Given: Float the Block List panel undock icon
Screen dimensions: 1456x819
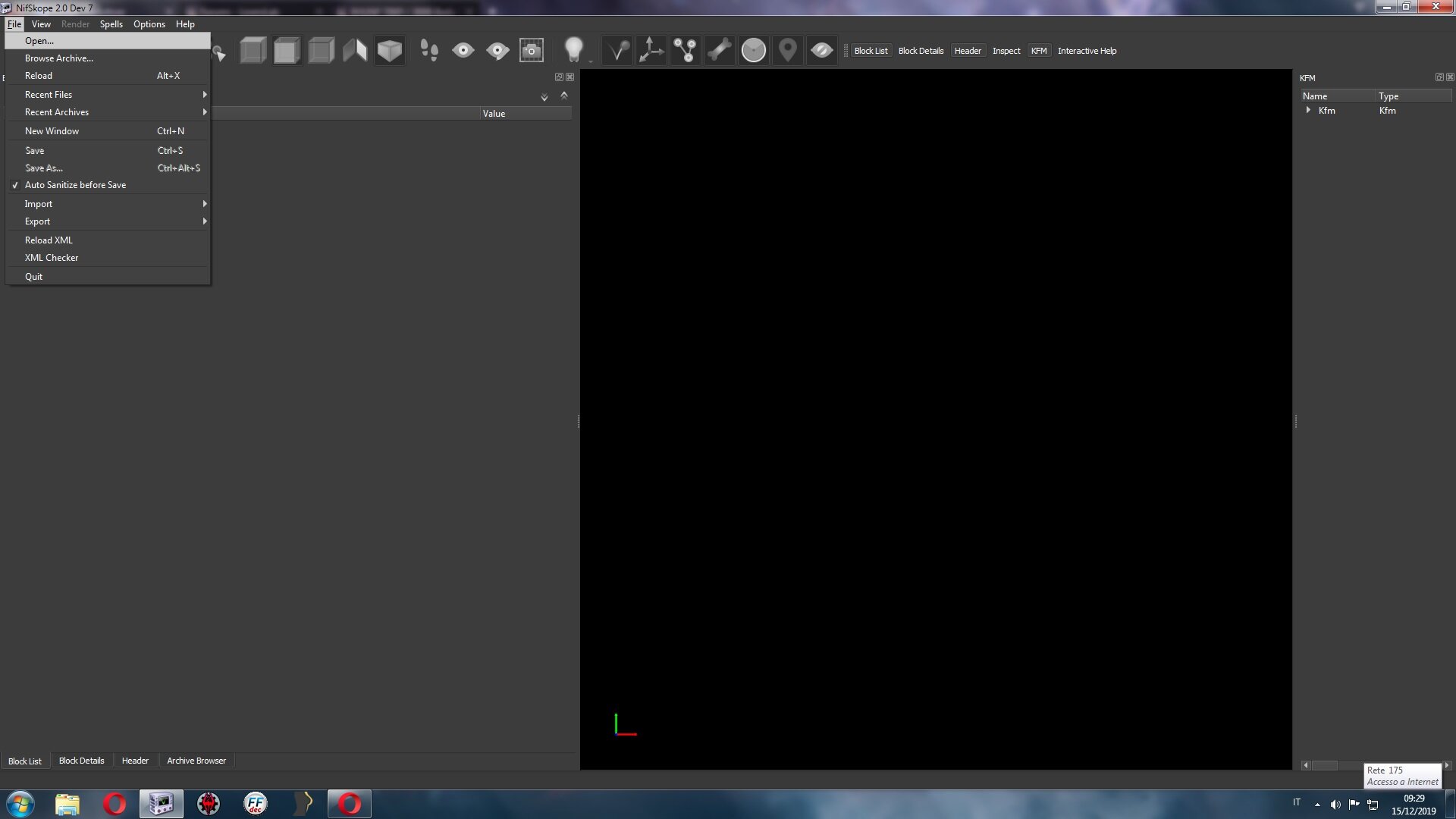Looking at the screenshot, I should 559,77.
